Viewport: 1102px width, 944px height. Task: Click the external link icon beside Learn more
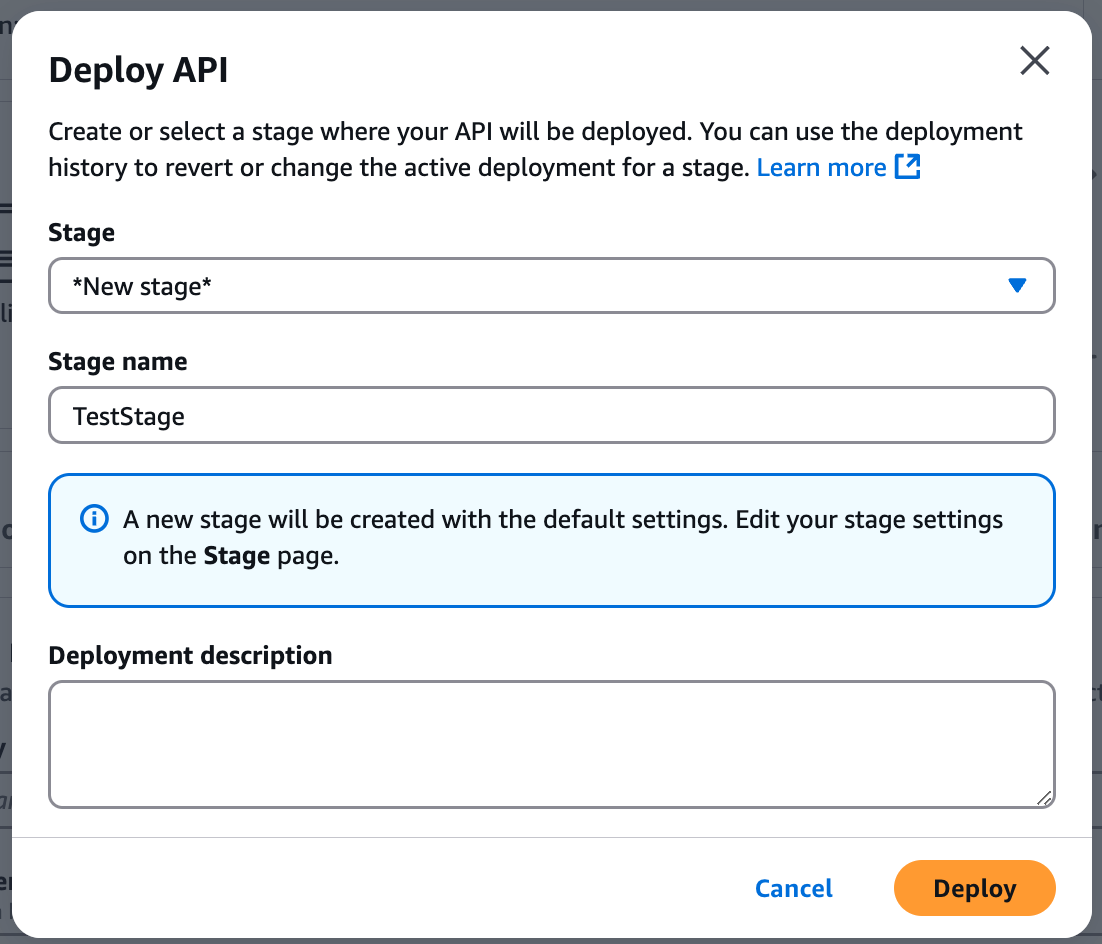(x=908, y=167)
